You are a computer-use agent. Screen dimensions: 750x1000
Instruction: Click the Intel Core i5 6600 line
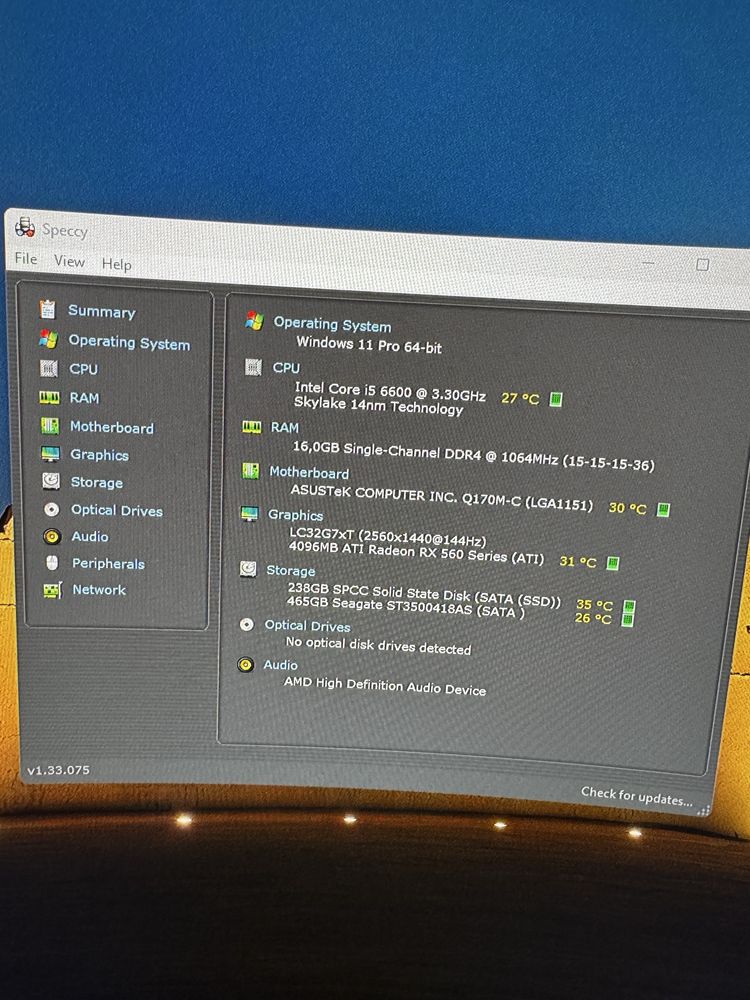pos(390,392)
